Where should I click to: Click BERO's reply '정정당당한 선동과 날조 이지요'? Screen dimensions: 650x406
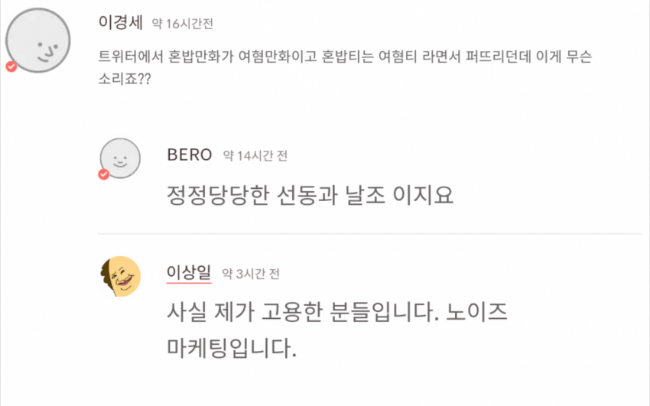[x=310, y=194]
